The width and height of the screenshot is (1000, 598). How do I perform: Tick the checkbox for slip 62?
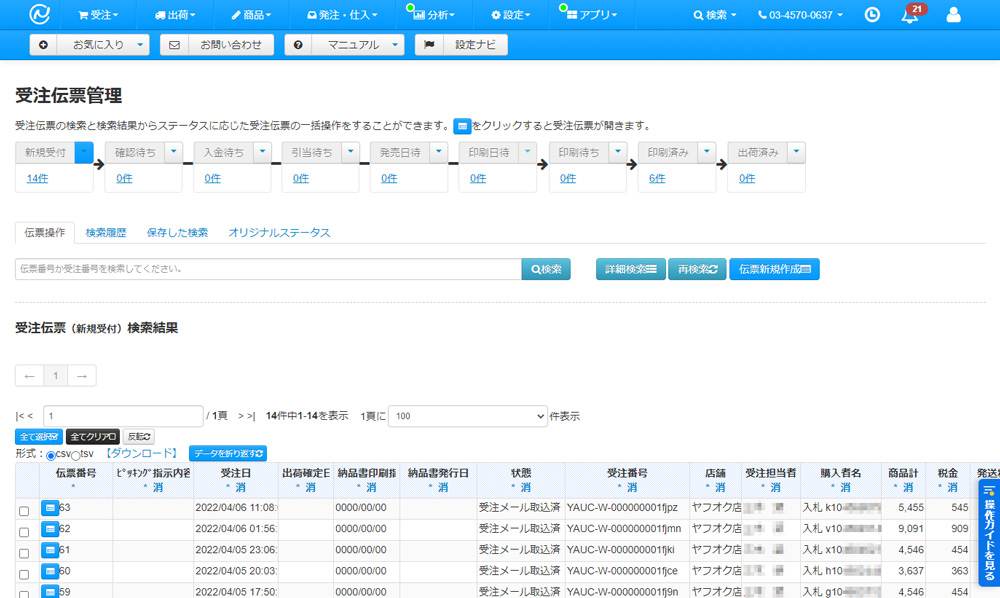[24, 532]
